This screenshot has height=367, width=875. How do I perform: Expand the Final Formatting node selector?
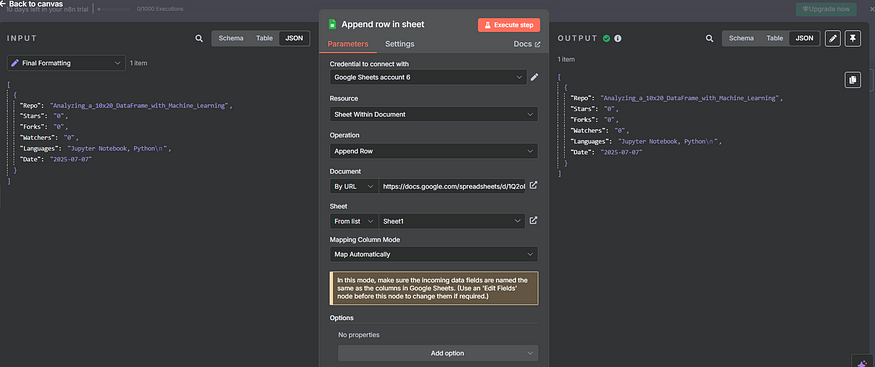coord(66,63)
